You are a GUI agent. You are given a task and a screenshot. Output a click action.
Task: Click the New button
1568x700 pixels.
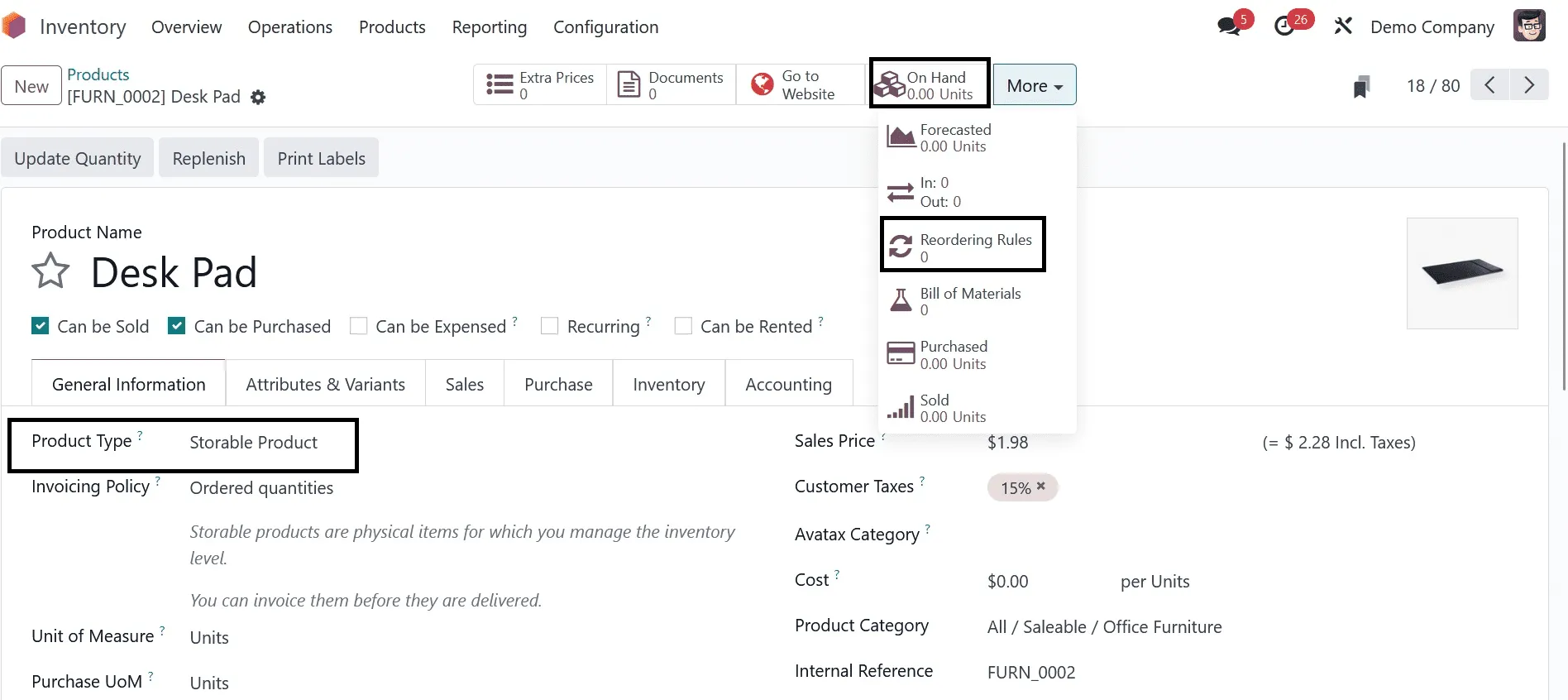tap(31, 86)
